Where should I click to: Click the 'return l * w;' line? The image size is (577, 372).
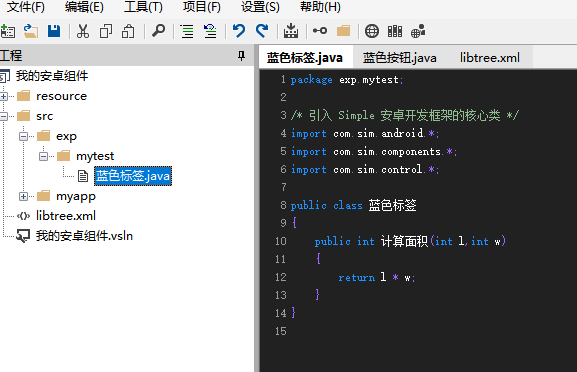click(377, 277)
